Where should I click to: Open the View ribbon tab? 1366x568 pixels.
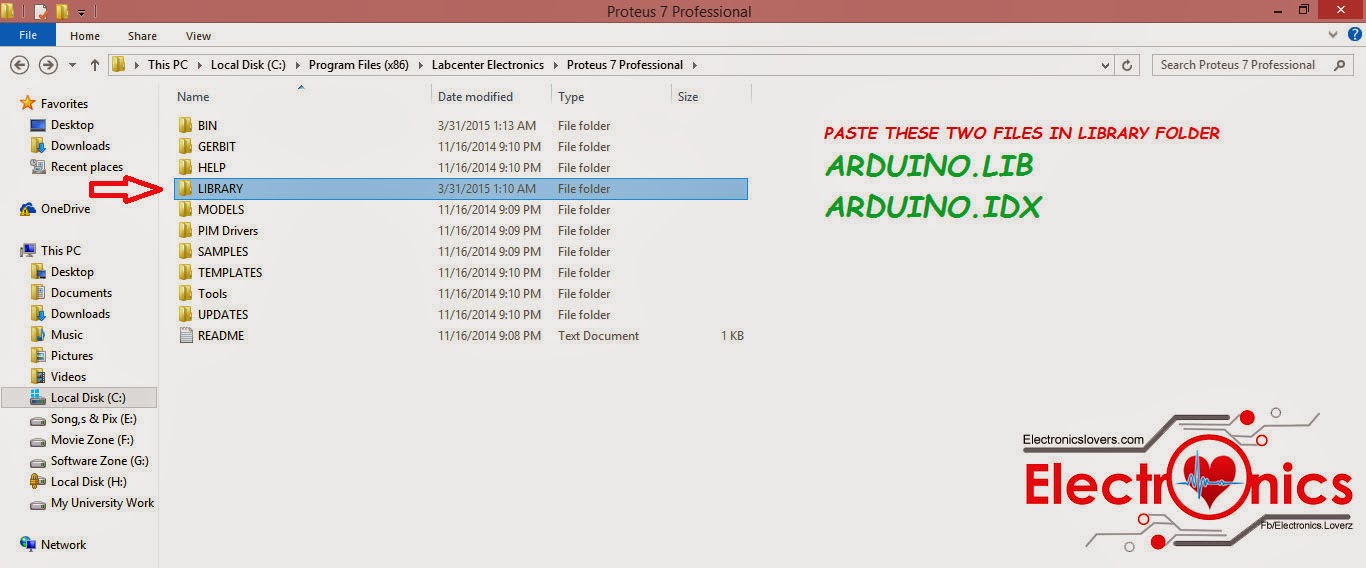(198, 36)
